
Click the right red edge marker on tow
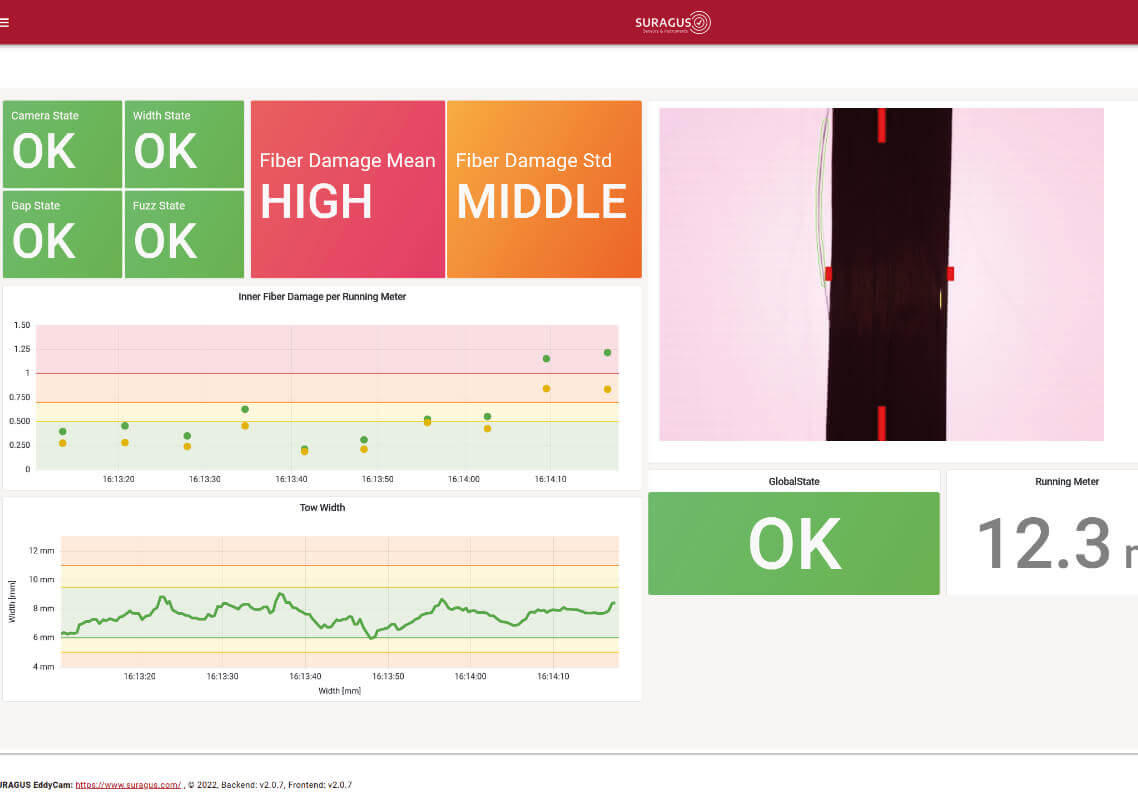point(950,274)
